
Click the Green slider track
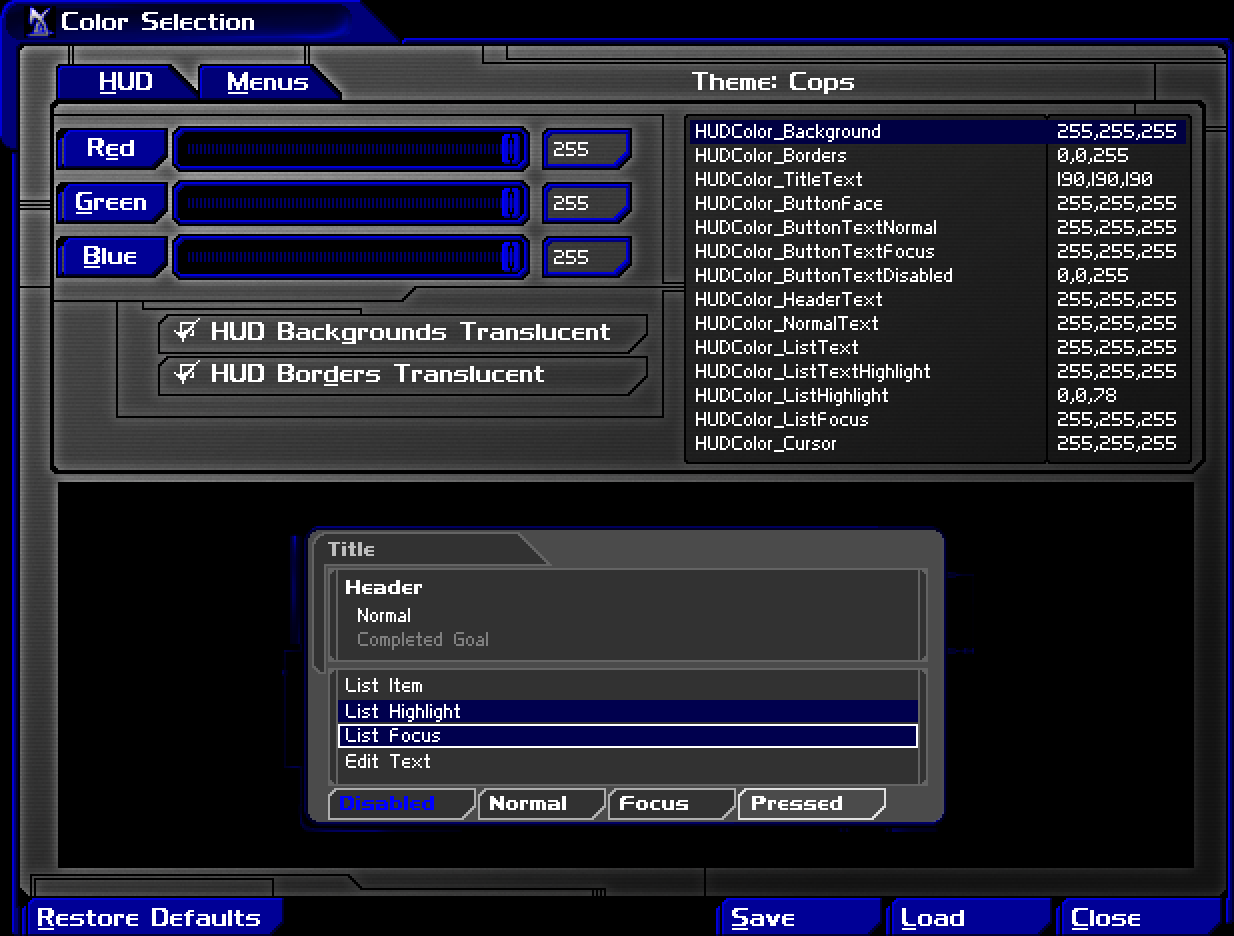coord(351,202)
